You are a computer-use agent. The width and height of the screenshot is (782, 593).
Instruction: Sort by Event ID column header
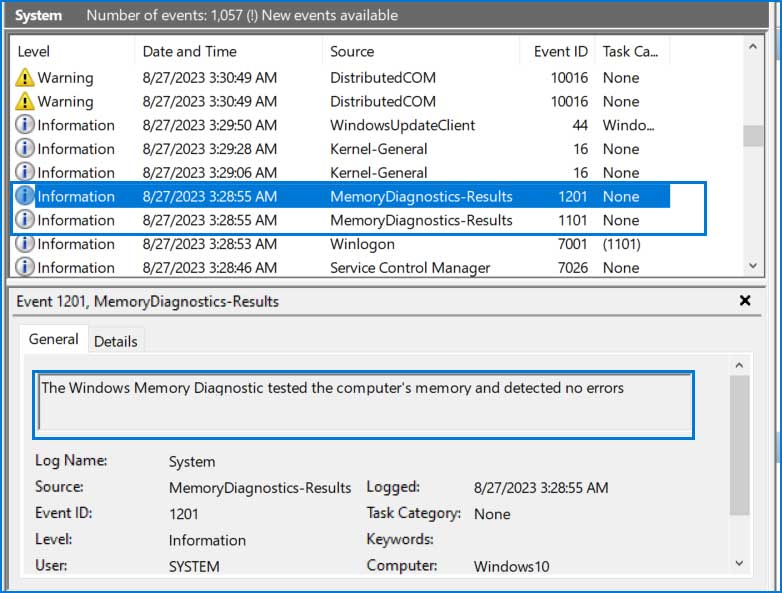(x=558, y=51)
